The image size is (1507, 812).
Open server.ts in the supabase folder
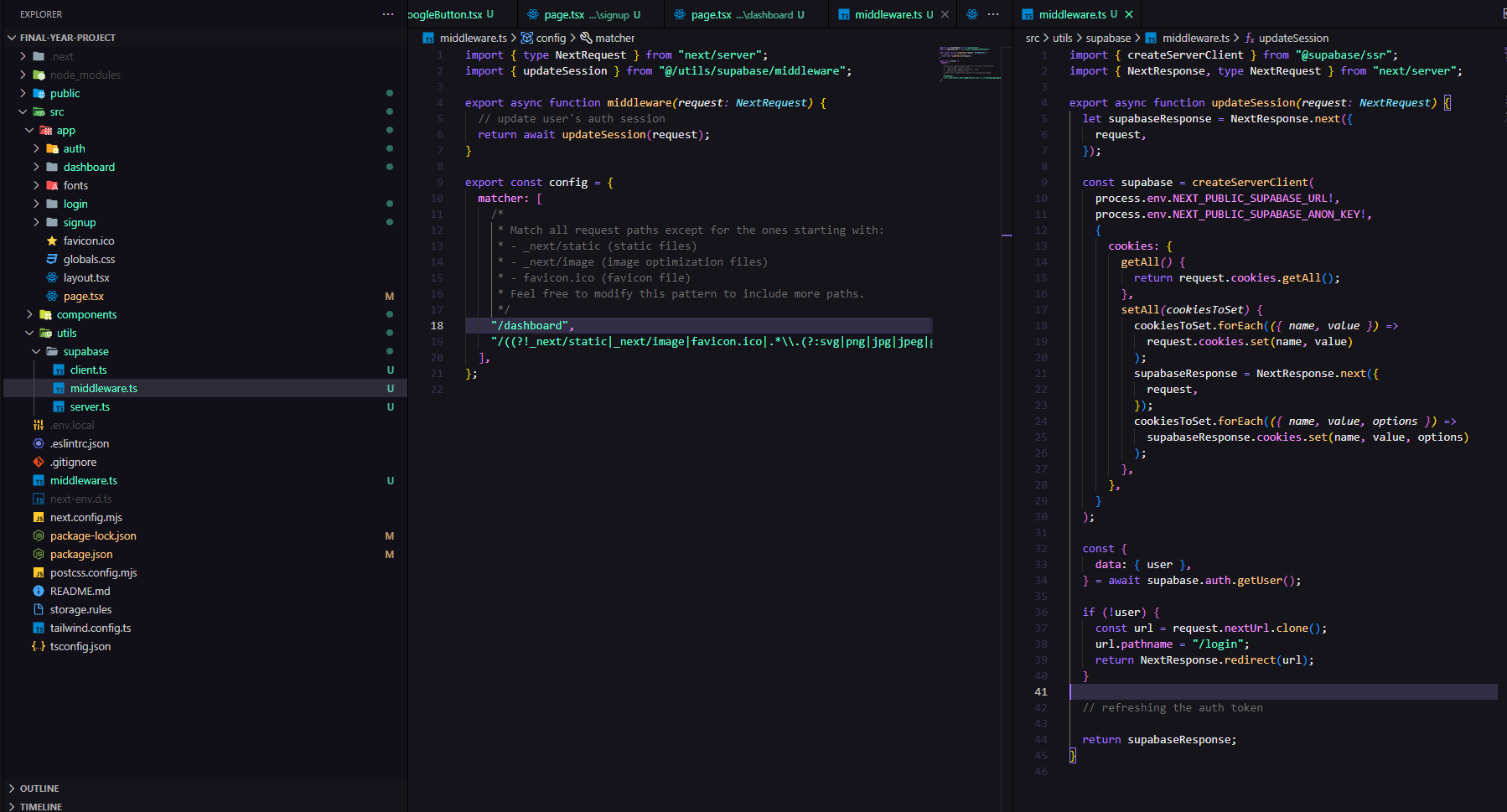point(90,407)
